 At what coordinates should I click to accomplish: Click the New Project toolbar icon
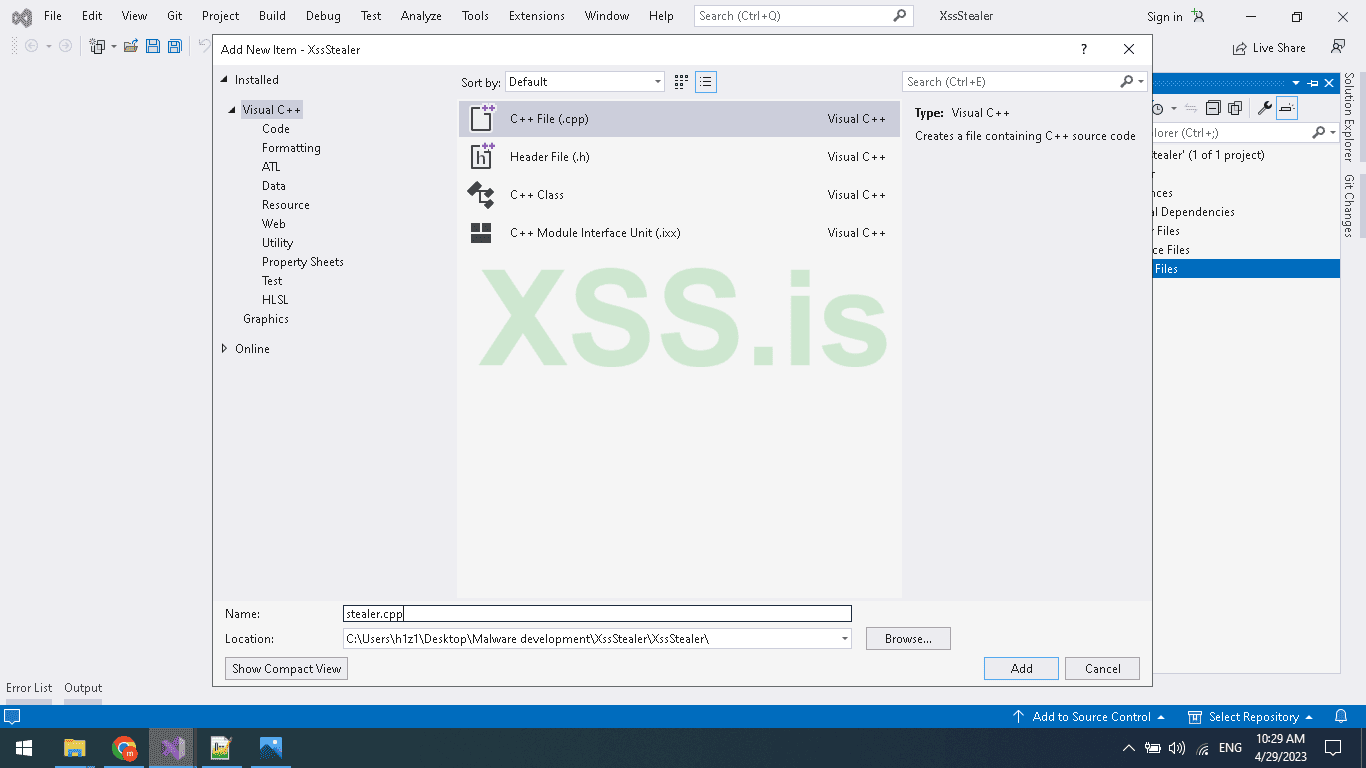tap(97, 46)
